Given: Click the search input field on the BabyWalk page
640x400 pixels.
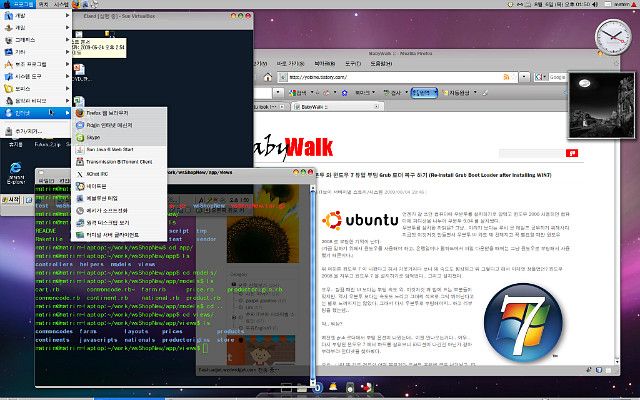Looking at the screenshot, I should click(532, 153).
